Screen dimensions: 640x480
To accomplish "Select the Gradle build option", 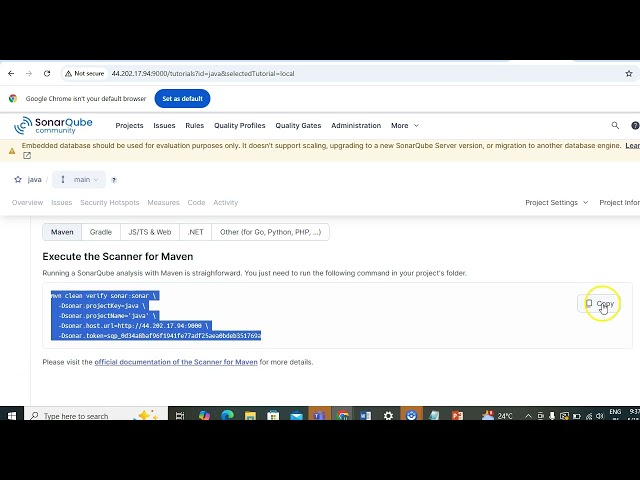I will coord(100,232).
